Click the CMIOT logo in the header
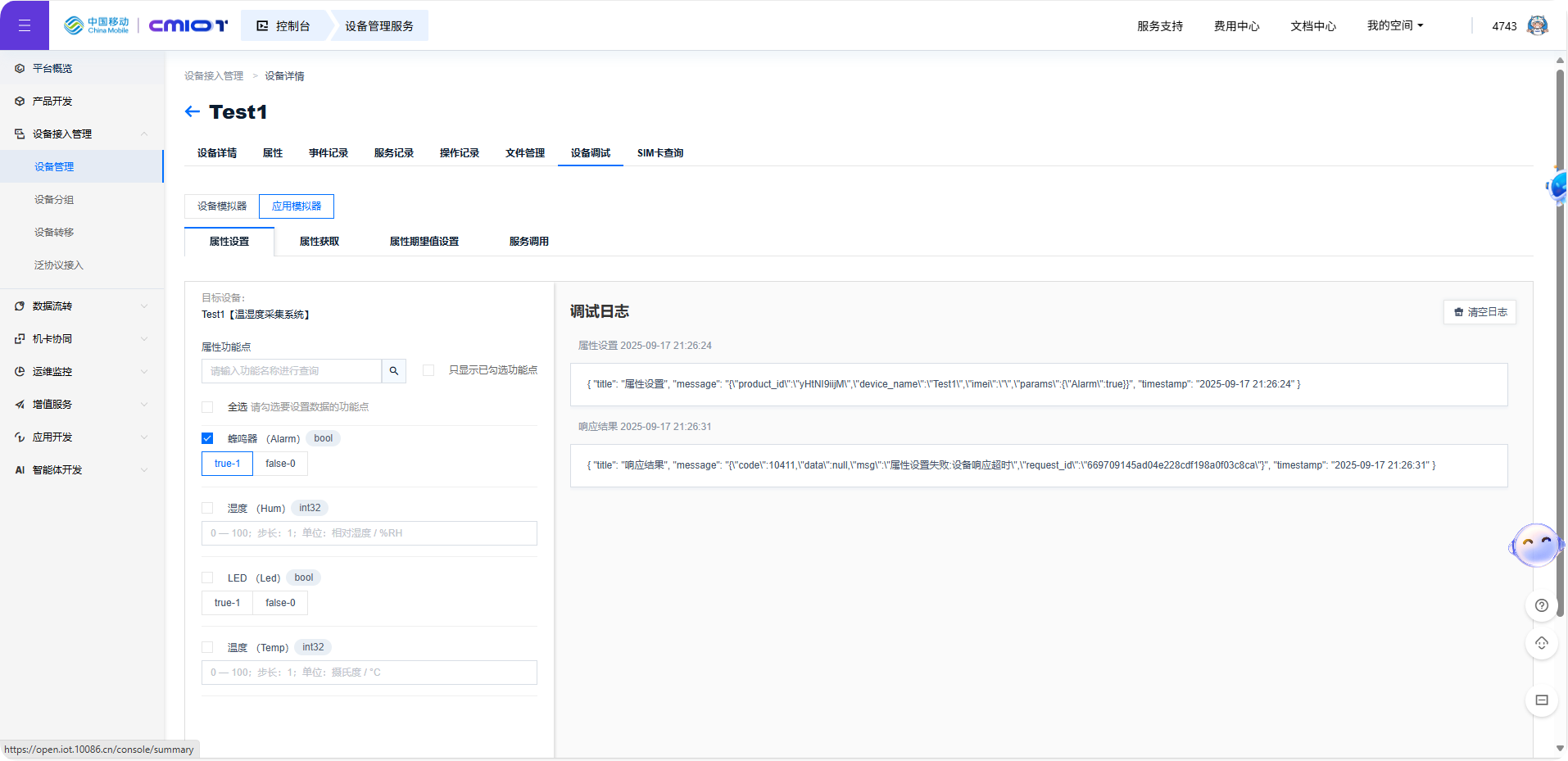Image resolution: width=1568 pixels, height=761 pixels. pos(188,25)
